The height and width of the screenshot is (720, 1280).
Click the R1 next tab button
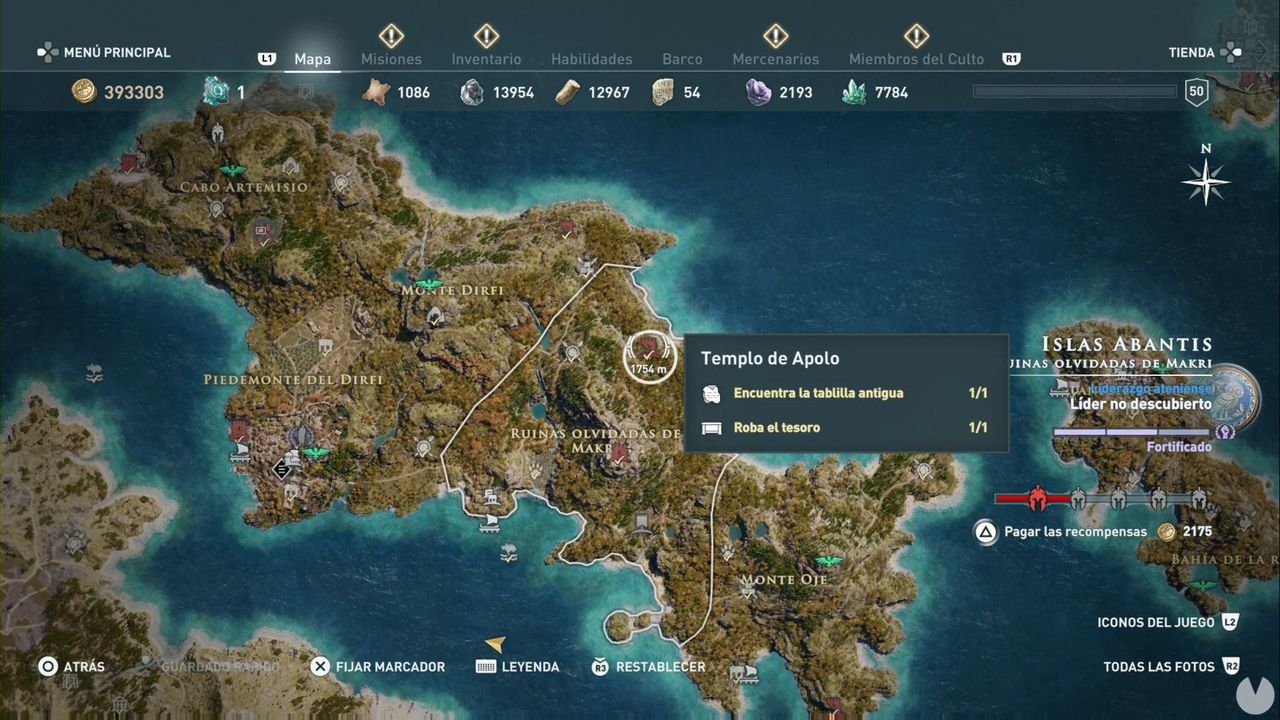pyautogui.click(x=1011, y=59)
